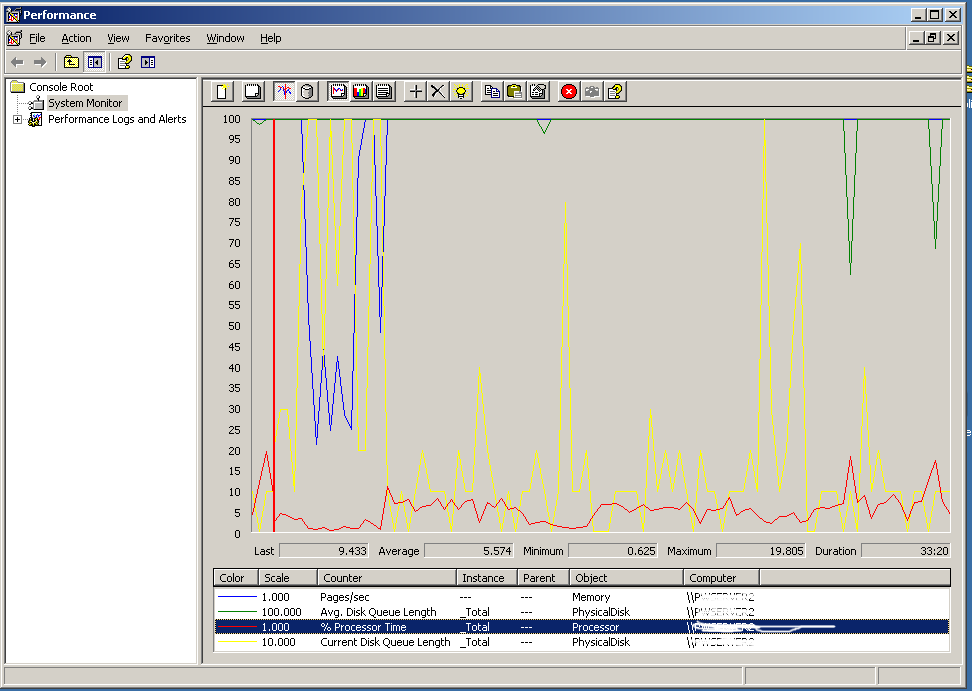Open the Favorites menu

167,38
